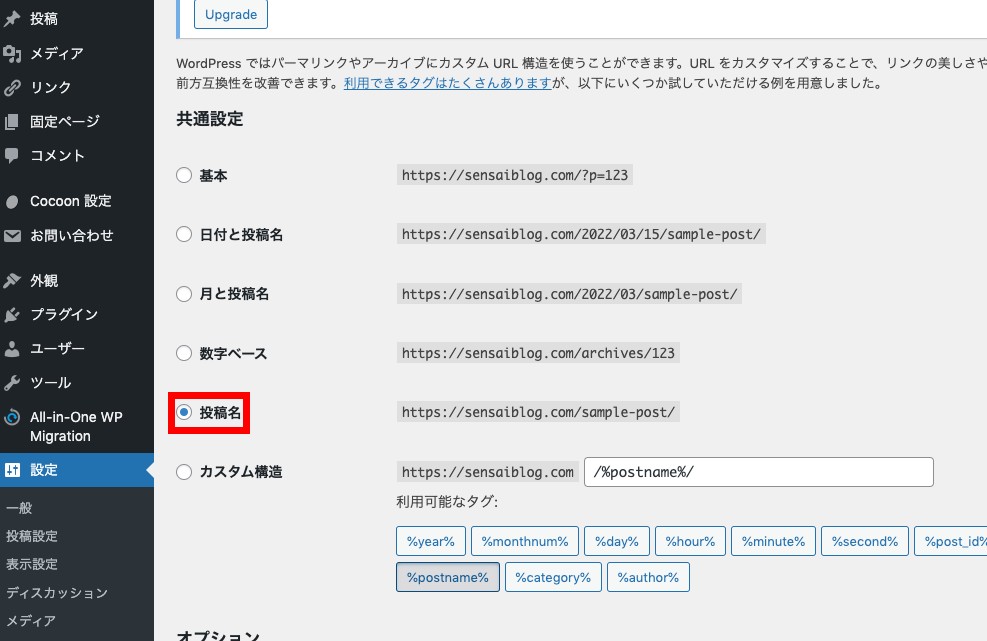The height and width of the screenshot is (641, 987).
Task: Click the custom structure /%postname%/ field
Action: [759, 472]
